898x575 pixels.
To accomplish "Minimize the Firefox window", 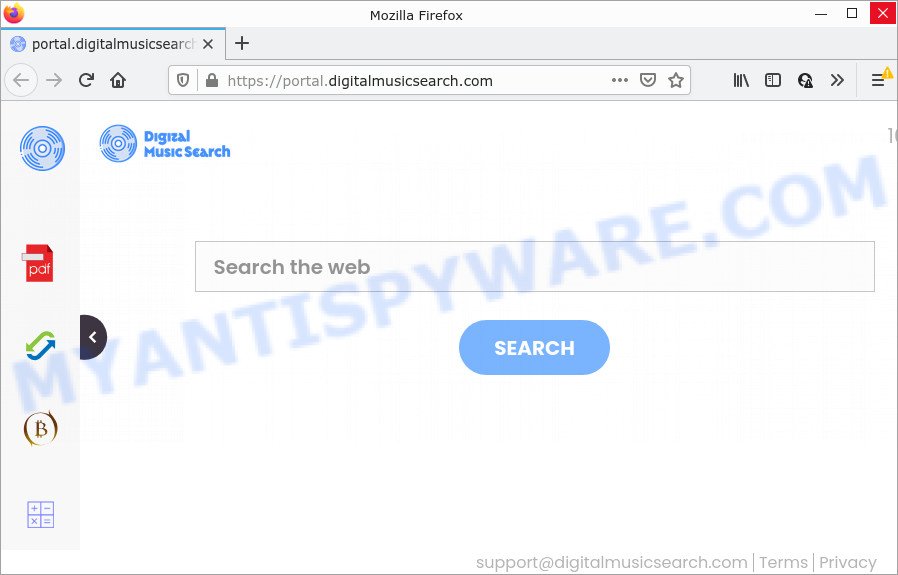I will click(x=821, y=13).
